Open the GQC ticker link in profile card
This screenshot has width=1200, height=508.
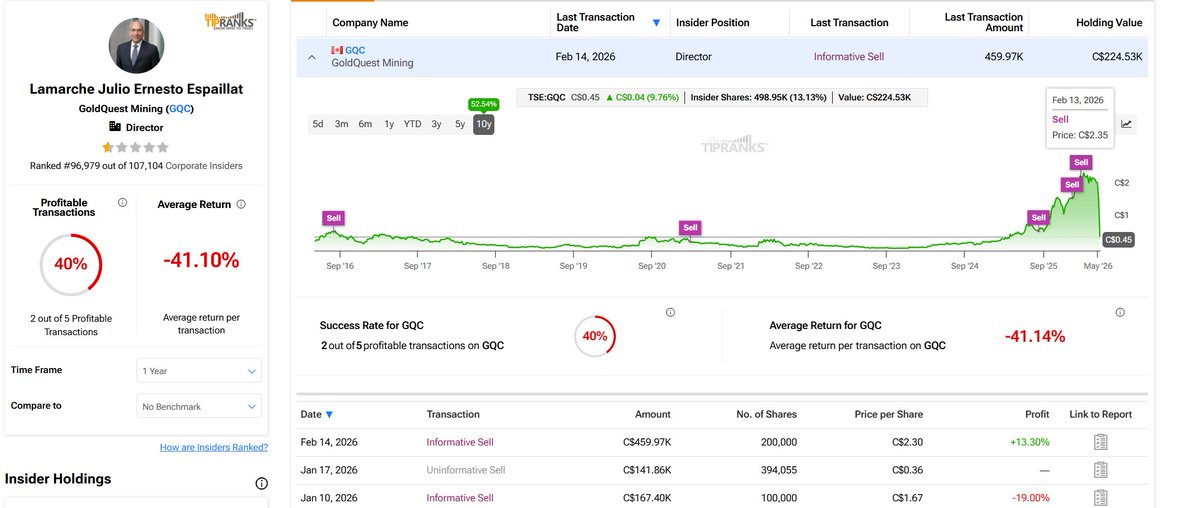[x=180, y=108]
